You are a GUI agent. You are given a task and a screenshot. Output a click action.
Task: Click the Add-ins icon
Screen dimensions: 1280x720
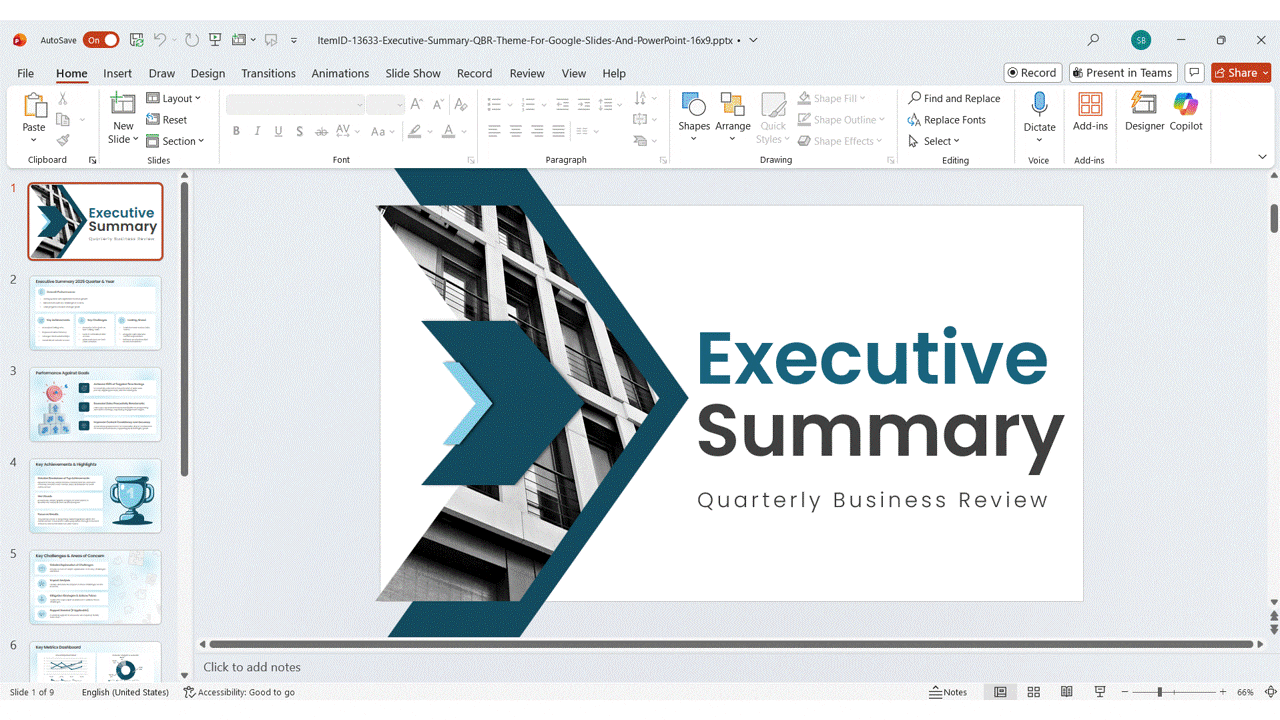coord(1090,111)
